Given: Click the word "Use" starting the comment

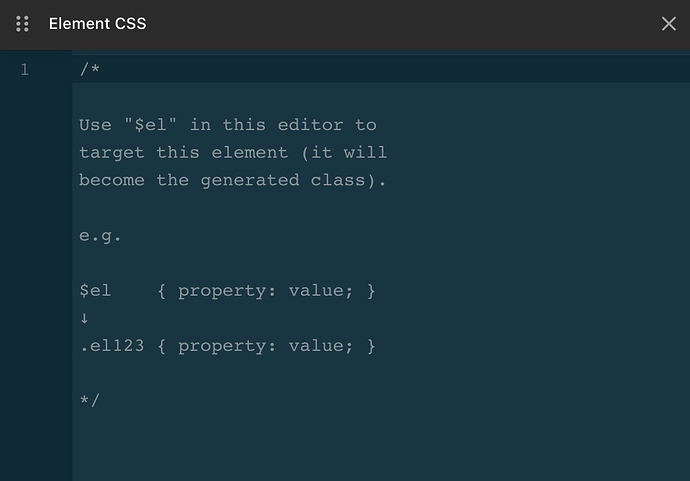Looking at the screenshot, I should tap(95, 125).
